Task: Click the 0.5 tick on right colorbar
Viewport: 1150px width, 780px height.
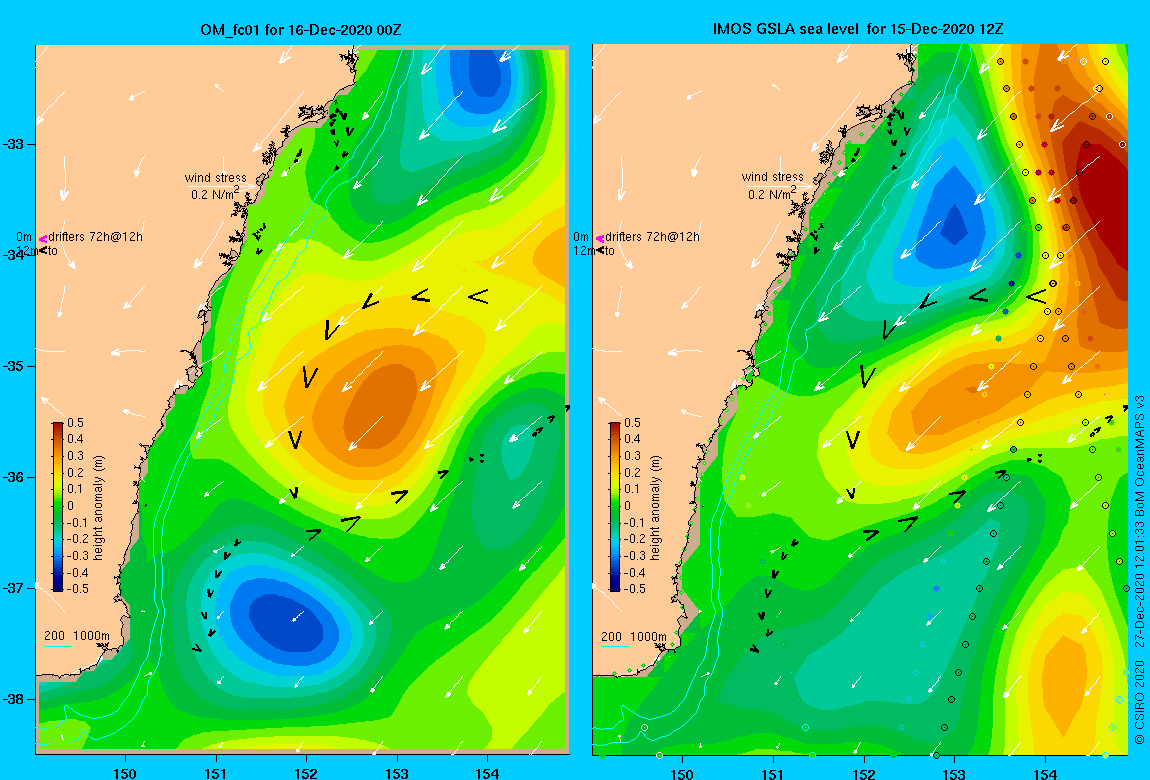Action: [632, 423]
